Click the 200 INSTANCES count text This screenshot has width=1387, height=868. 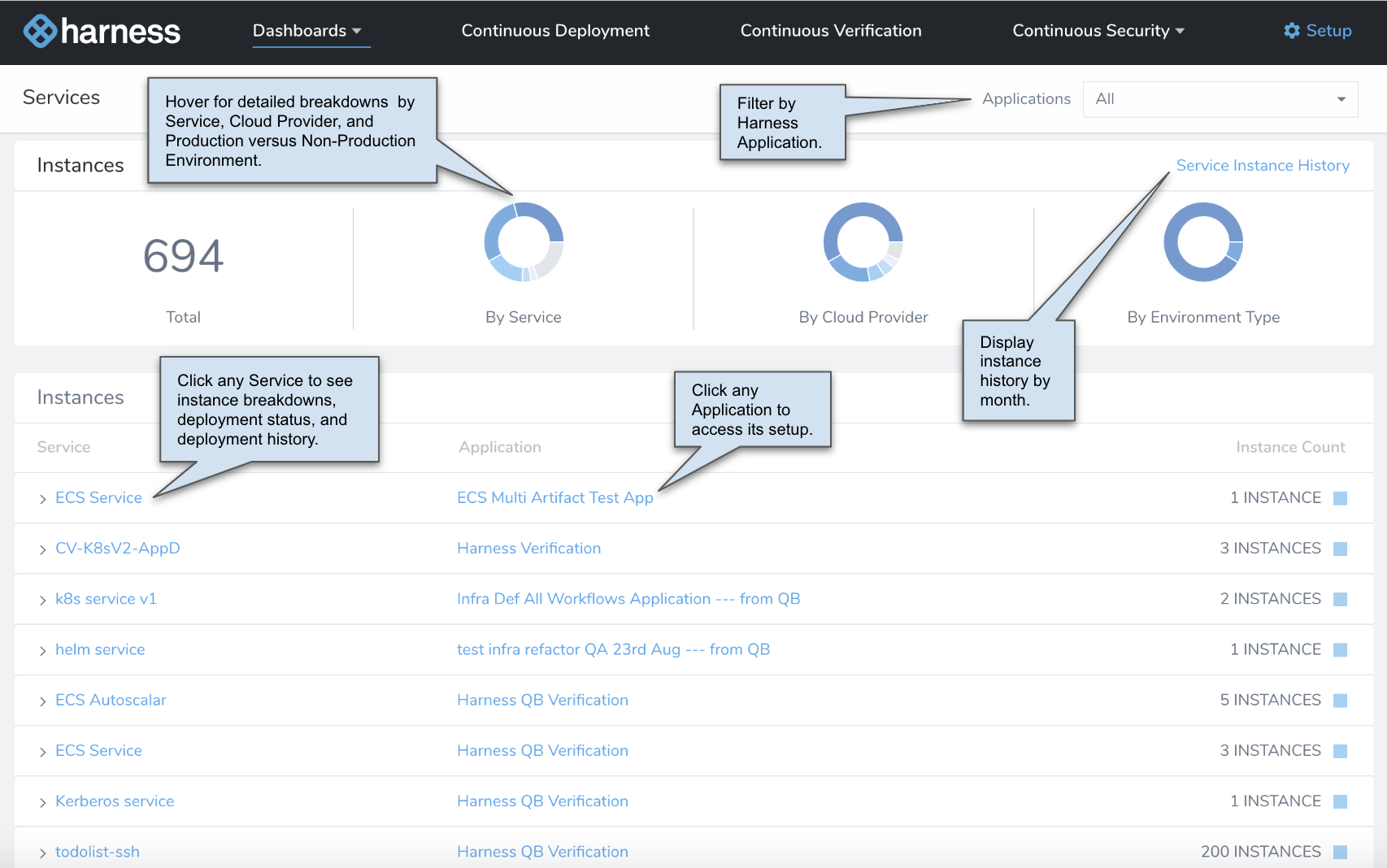click(x=1261, y=852)
